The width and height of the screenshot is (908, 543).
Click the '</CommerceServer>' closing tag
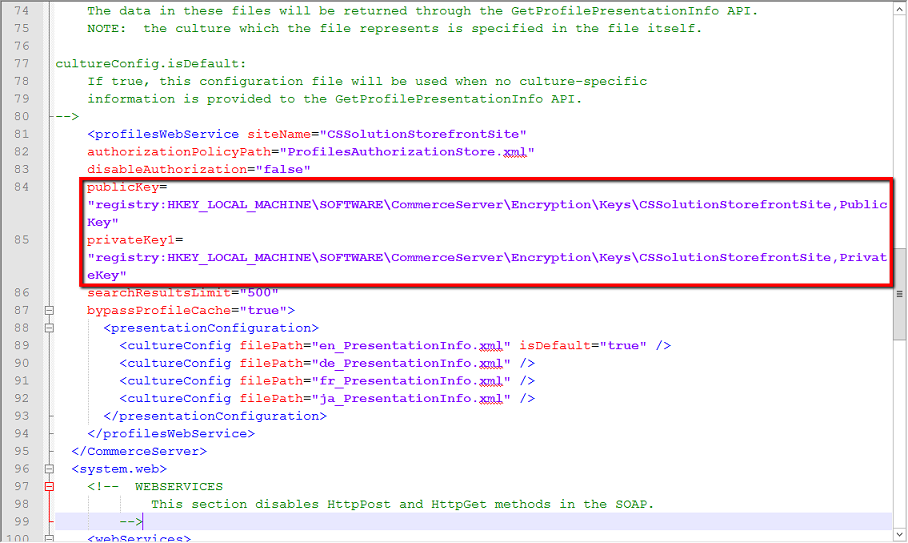139,452
